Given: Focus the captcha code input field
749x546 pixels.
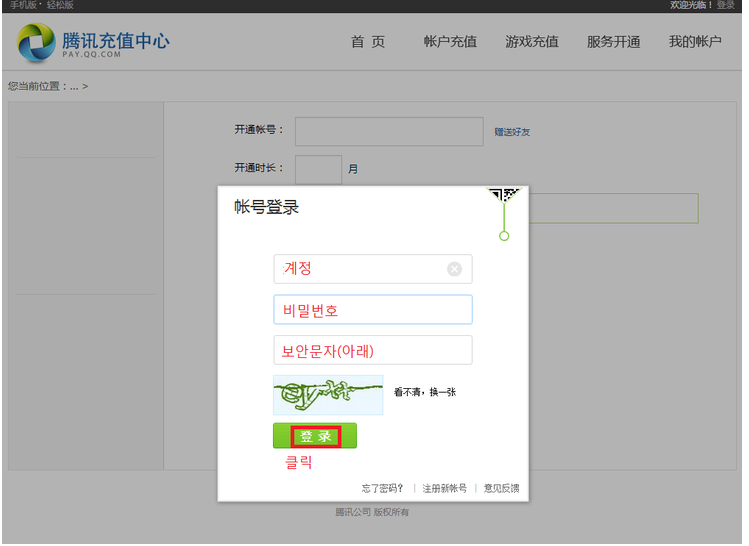Looking at the screenshot, I should (x=373, y=350).
